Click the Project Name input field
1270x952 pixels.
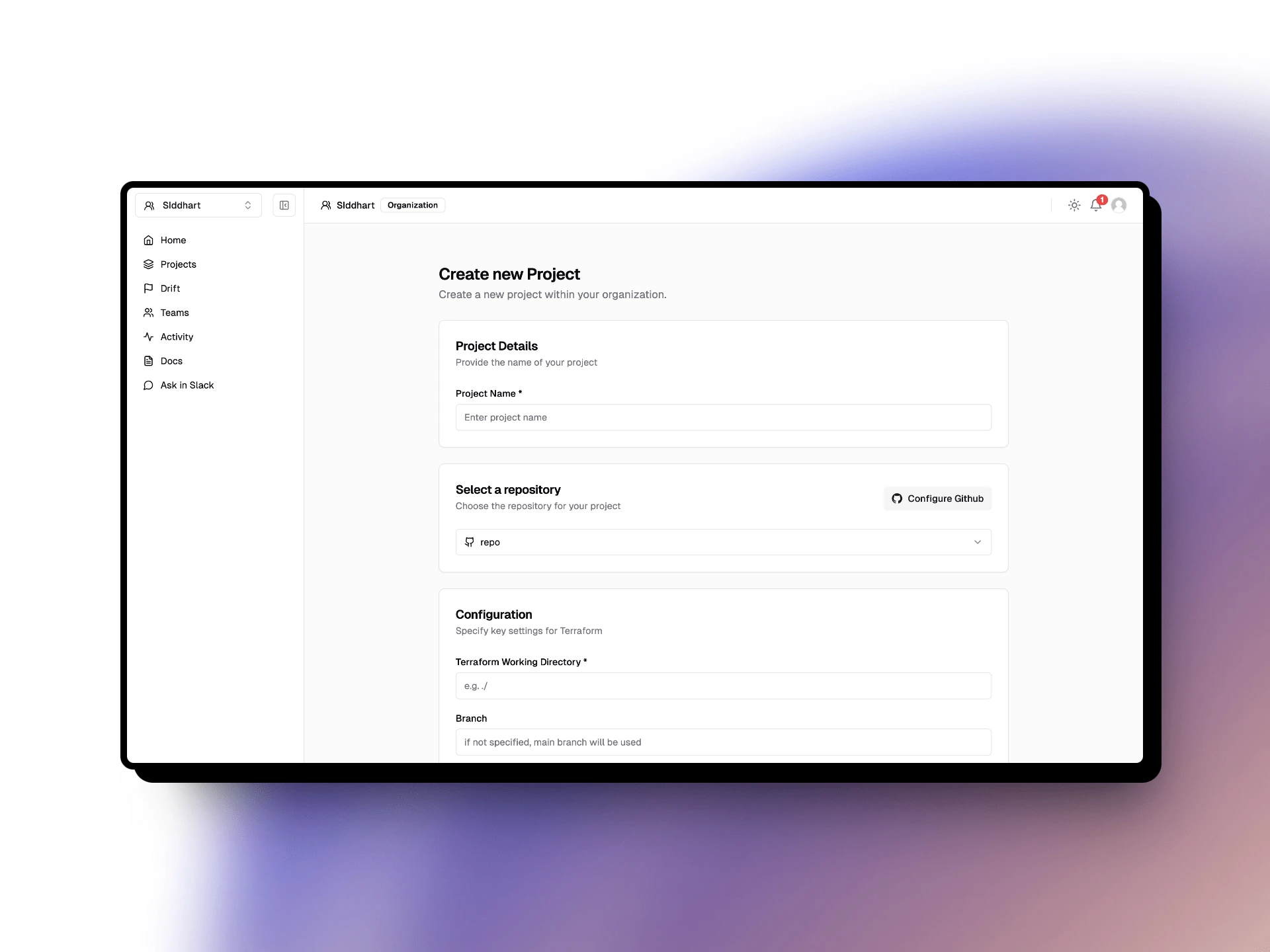pos(722,417)
